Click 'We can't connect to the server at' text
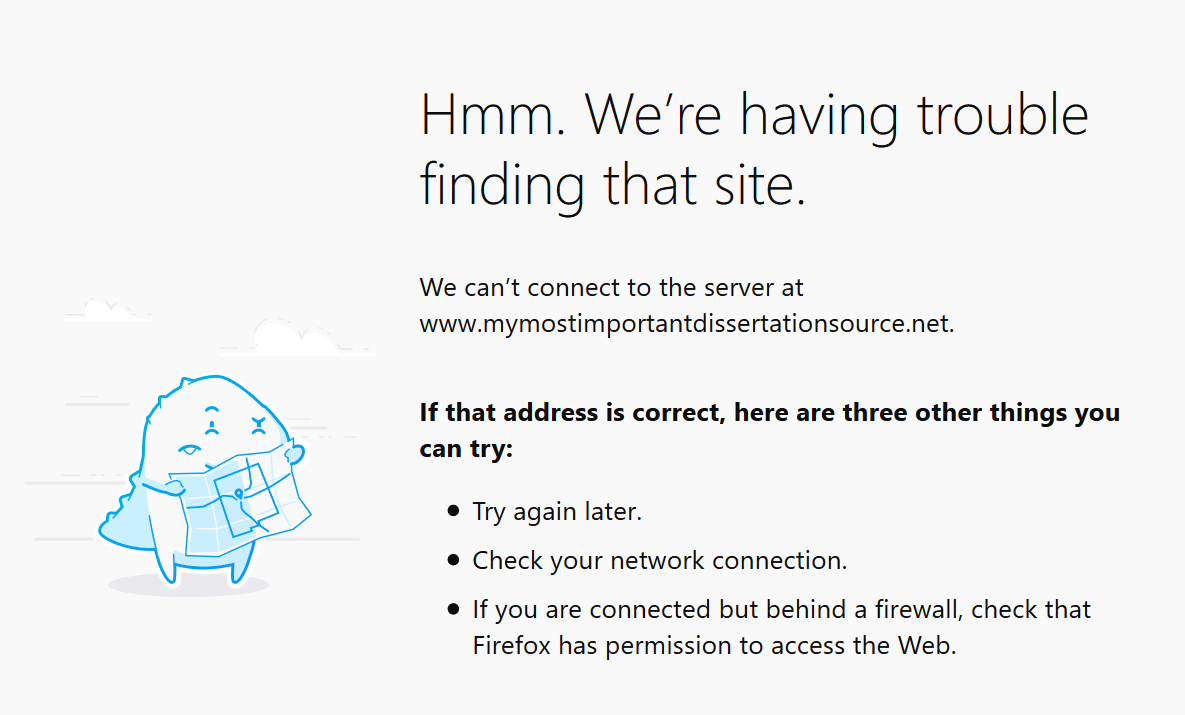 point(611,287)
